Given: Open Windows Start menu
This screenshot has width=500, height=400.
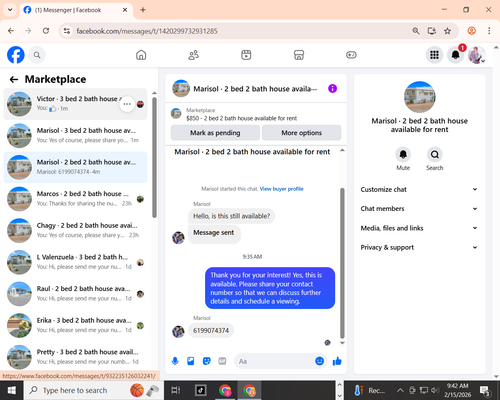Looking at the screenshot, I should 12,390.
